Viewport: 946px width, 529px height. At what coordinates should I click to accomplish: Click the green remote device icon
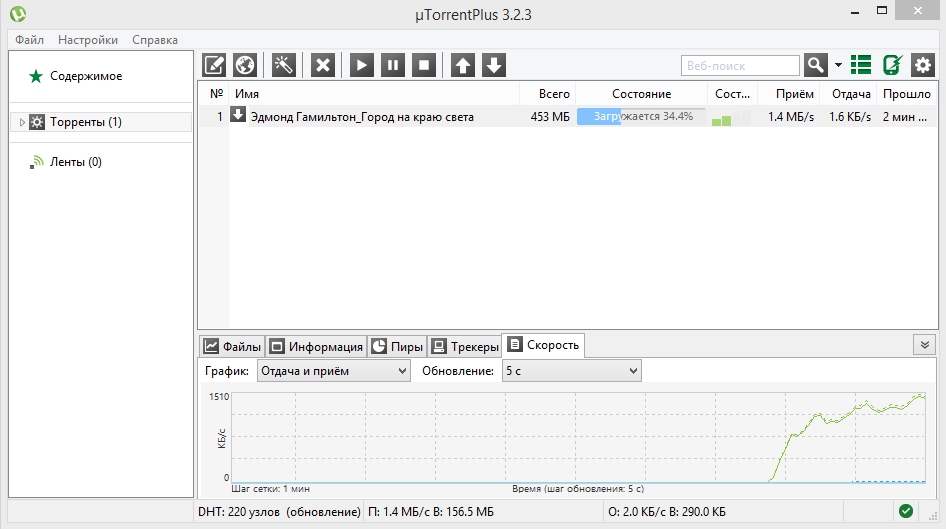point(892,65)
